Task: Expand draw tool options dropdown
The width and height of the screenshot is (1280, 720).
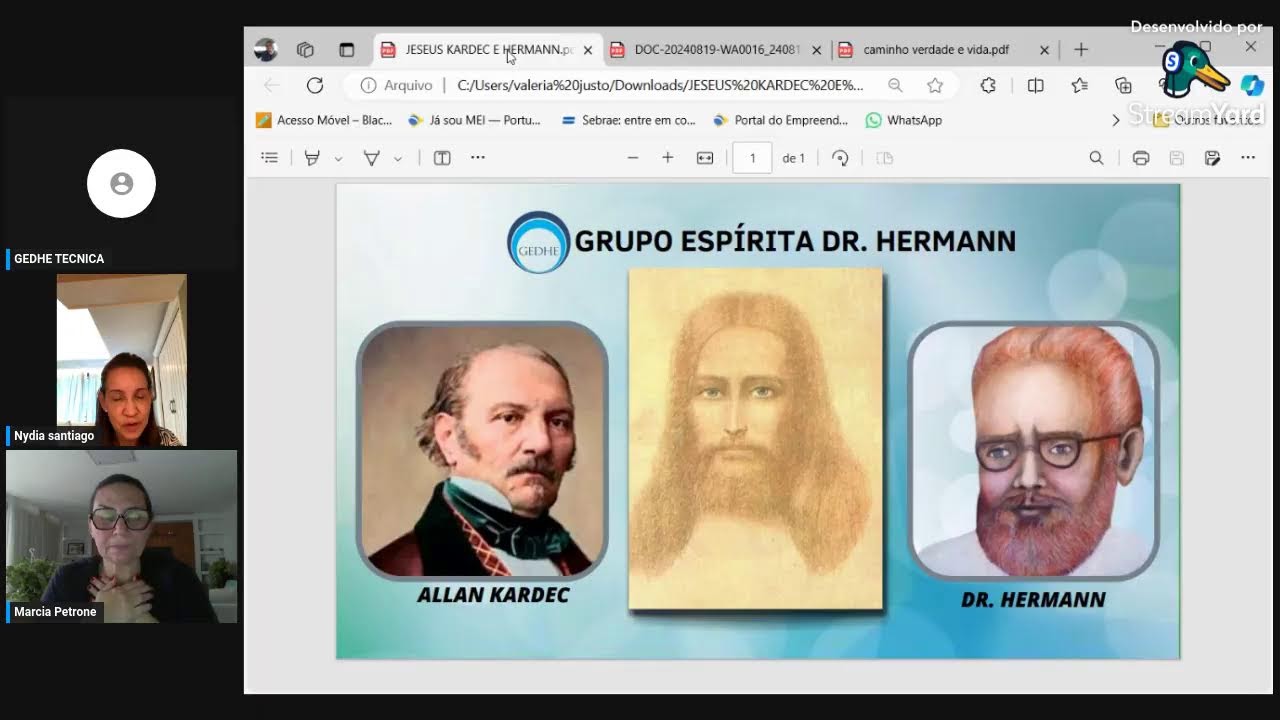Action: point(398,158)
